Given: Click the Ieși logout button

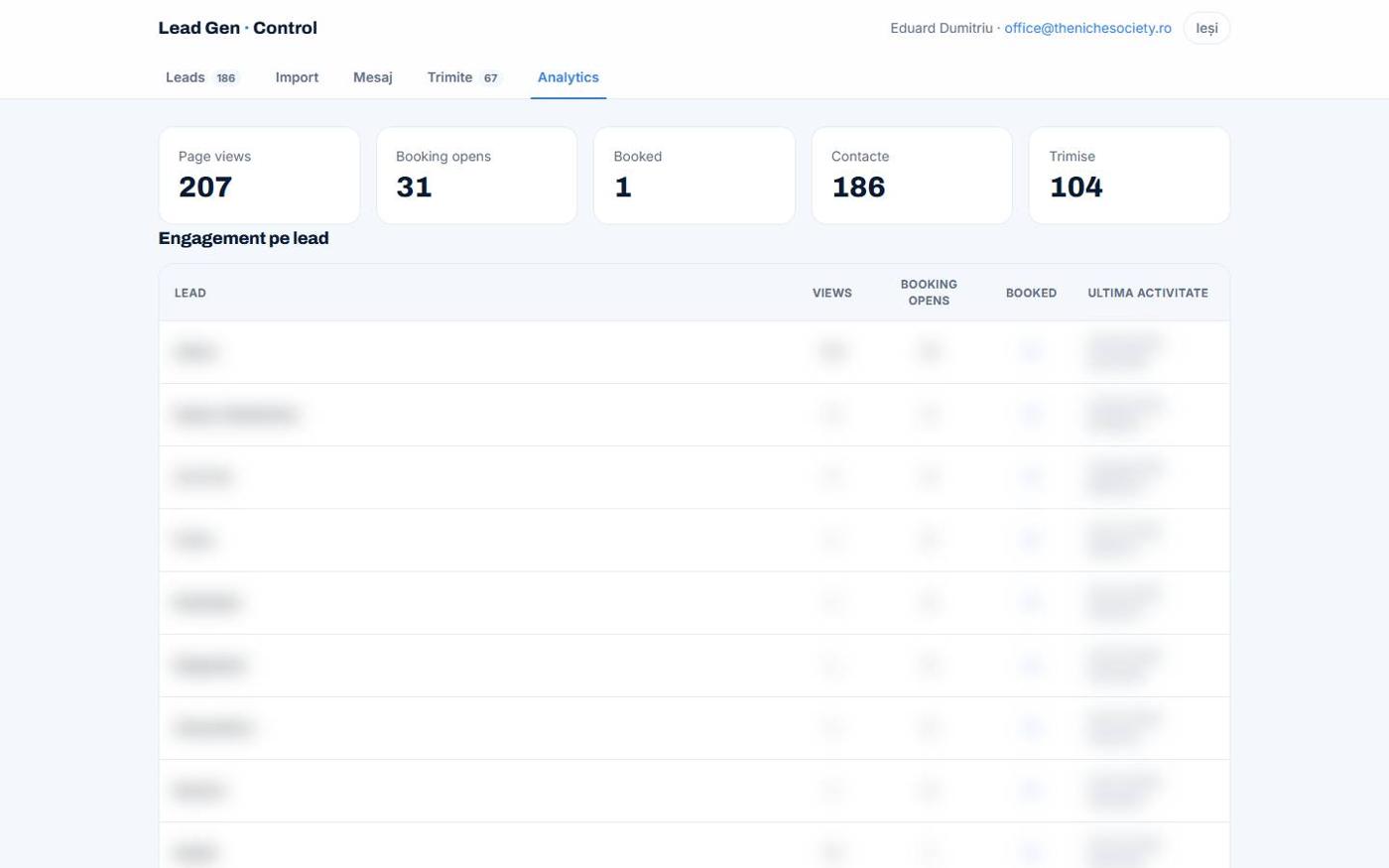Looking at the screenshot, I should [x=1206, y=28].
